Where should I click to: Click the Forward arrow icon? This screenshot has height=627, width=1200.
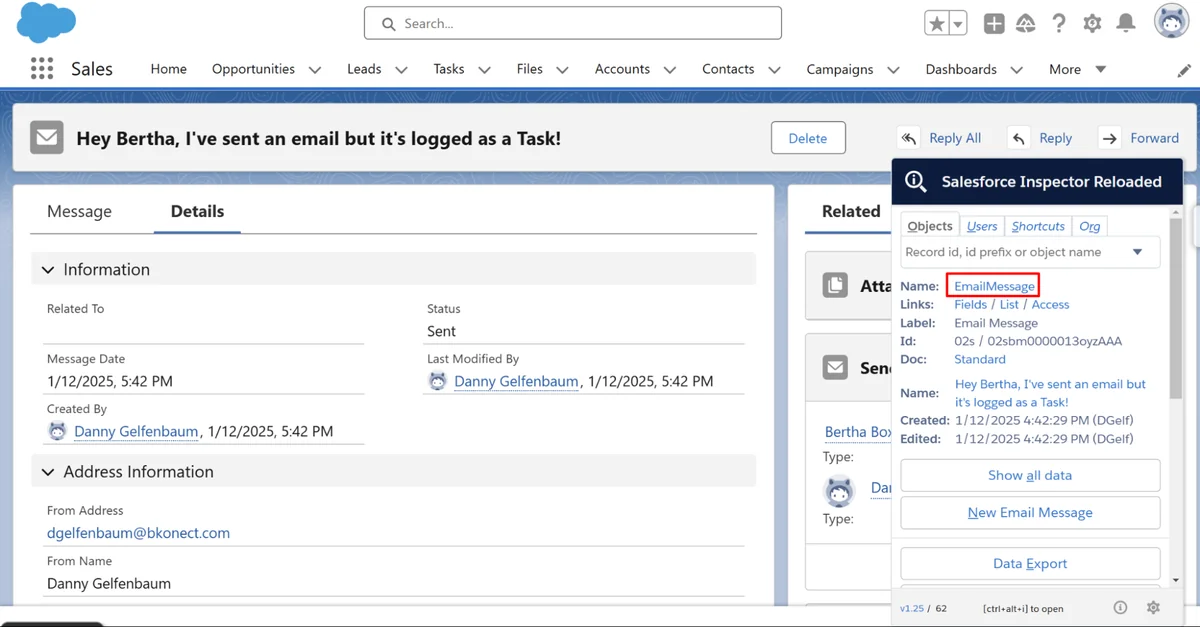[1109, 138]
